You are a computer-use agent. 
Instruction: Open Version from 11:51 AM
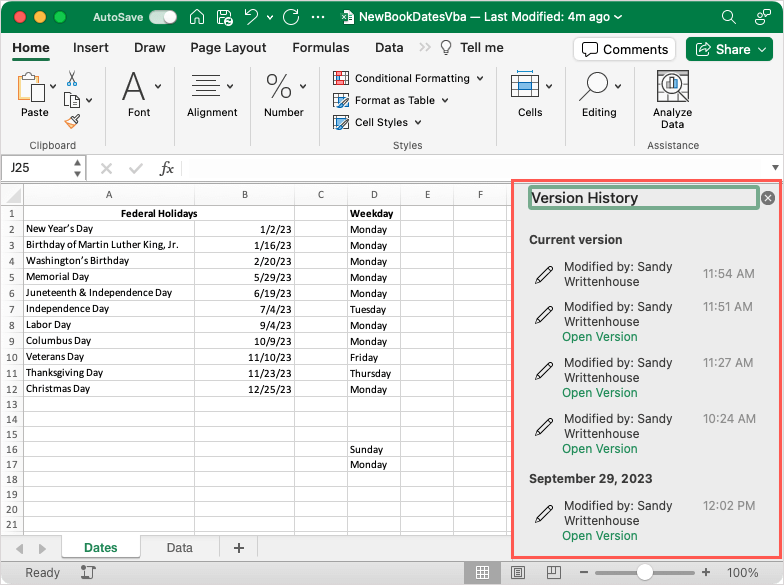(x=599, y=337)
